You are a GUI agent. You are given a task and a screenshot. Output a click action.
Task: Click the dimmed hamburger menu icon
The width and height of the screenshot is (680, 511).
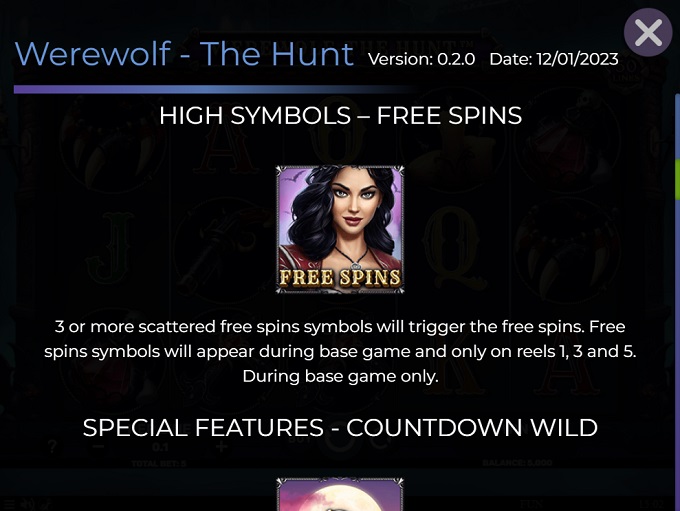9,504
